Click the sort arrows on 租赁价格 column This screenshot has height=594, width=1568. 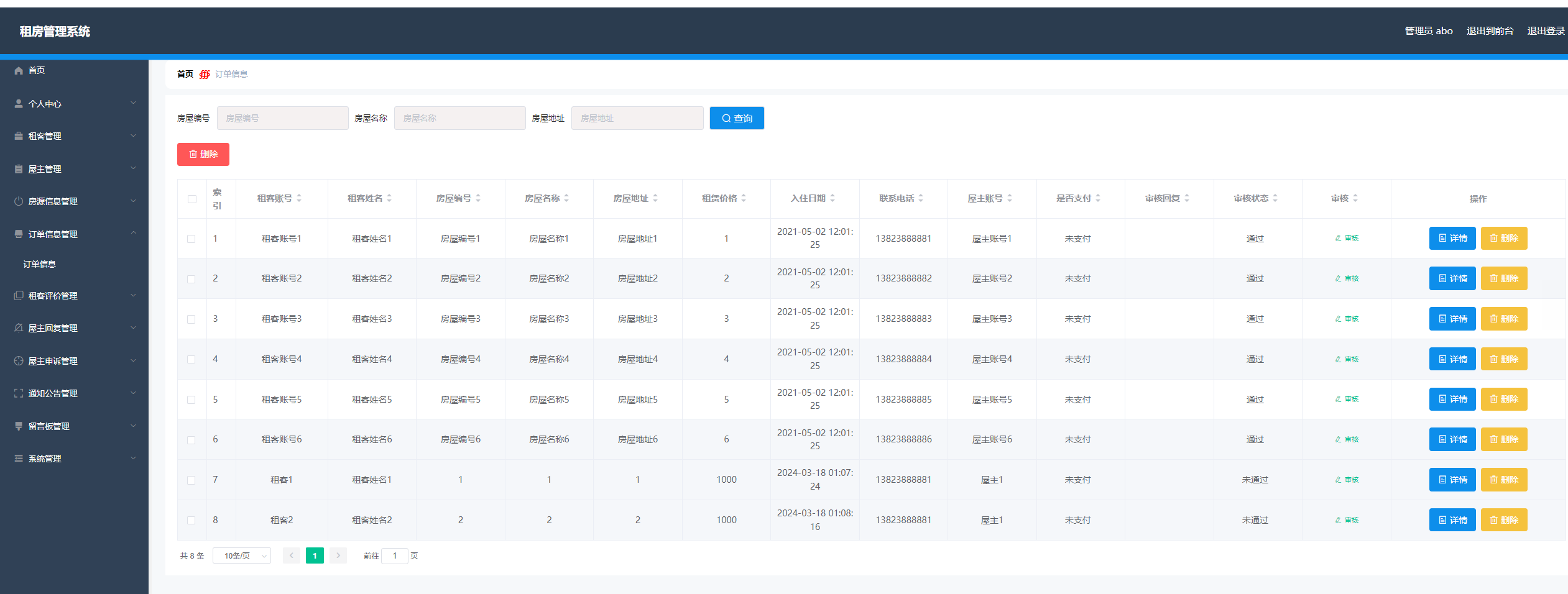(x=744, y=198)
